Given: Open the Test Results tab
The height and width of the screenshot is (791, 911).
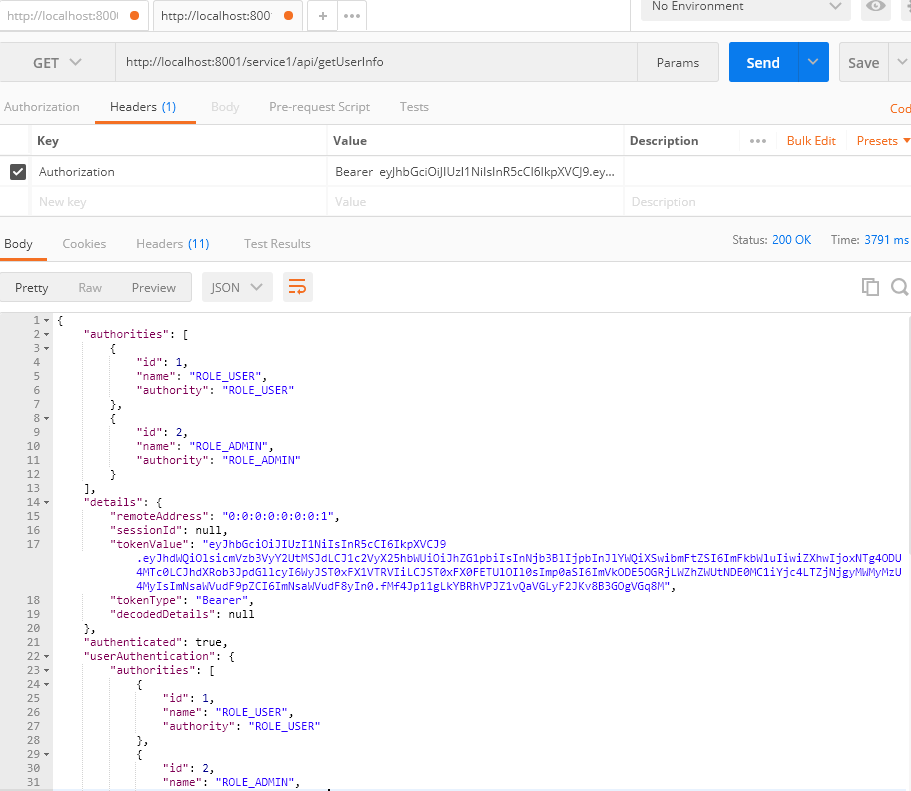Looking at the screenshot, I should [277, 244].
